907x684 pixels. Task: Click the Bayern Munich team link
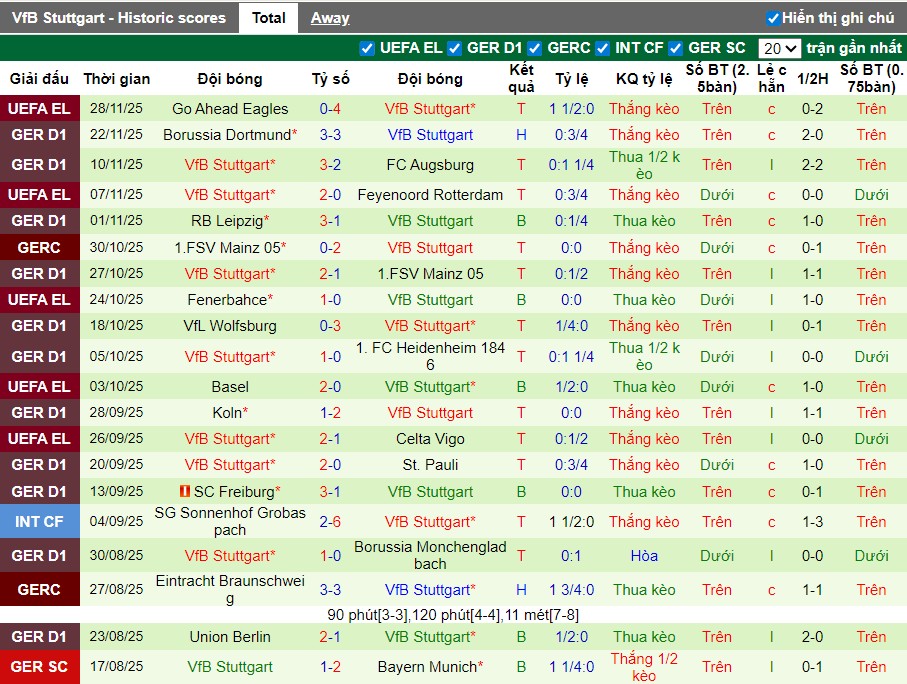pos(430,667)
